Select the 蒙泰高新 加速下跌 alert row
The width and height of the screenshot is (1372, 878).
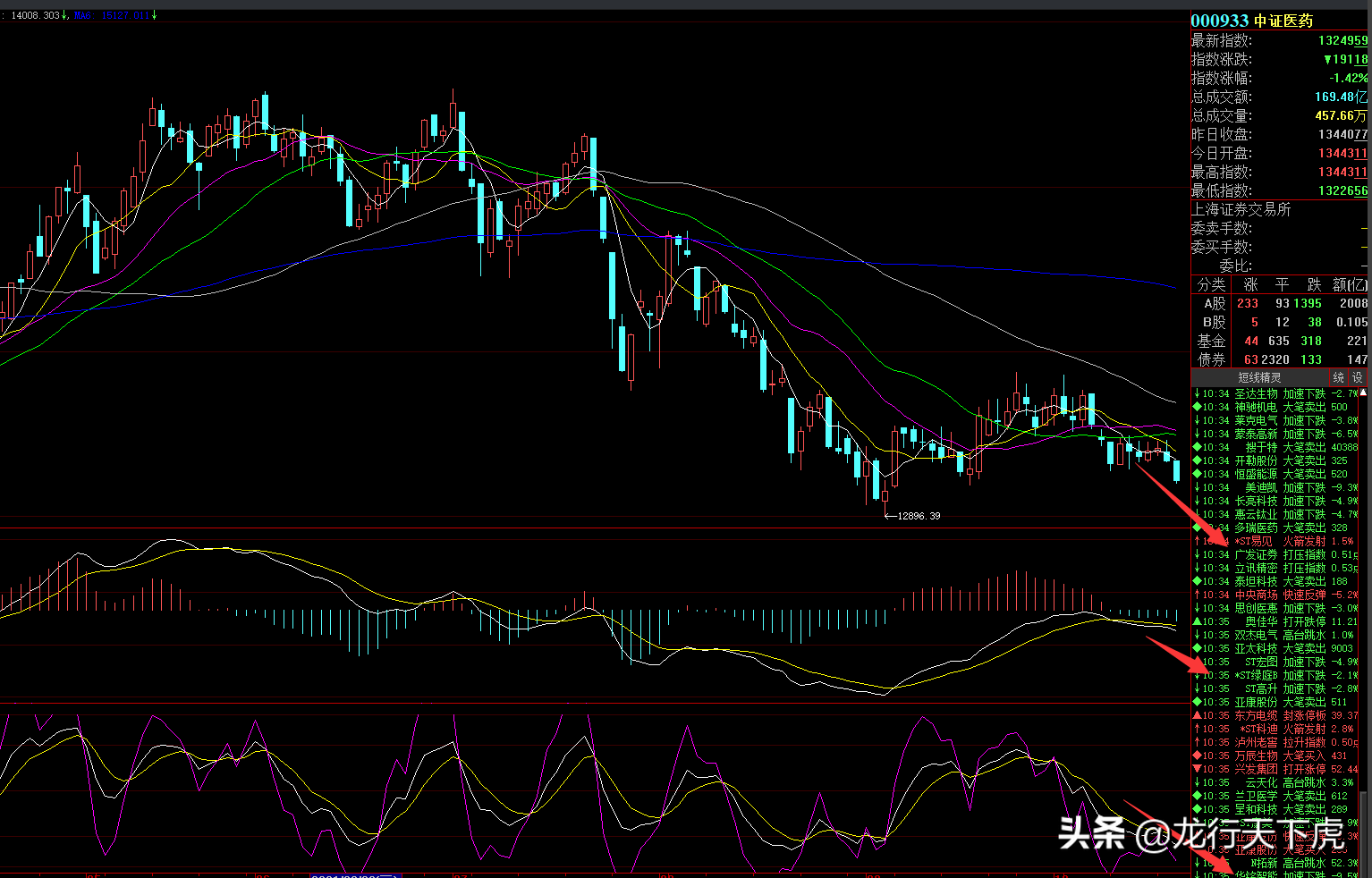coord(1275,434)
